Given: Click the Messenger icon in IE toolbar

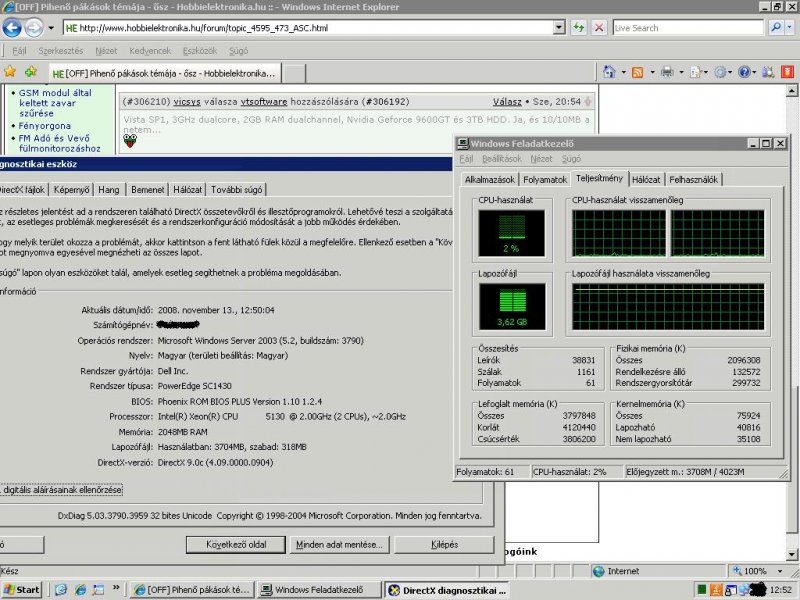Looking at the screenshot, I should click(x=768, y=72).
